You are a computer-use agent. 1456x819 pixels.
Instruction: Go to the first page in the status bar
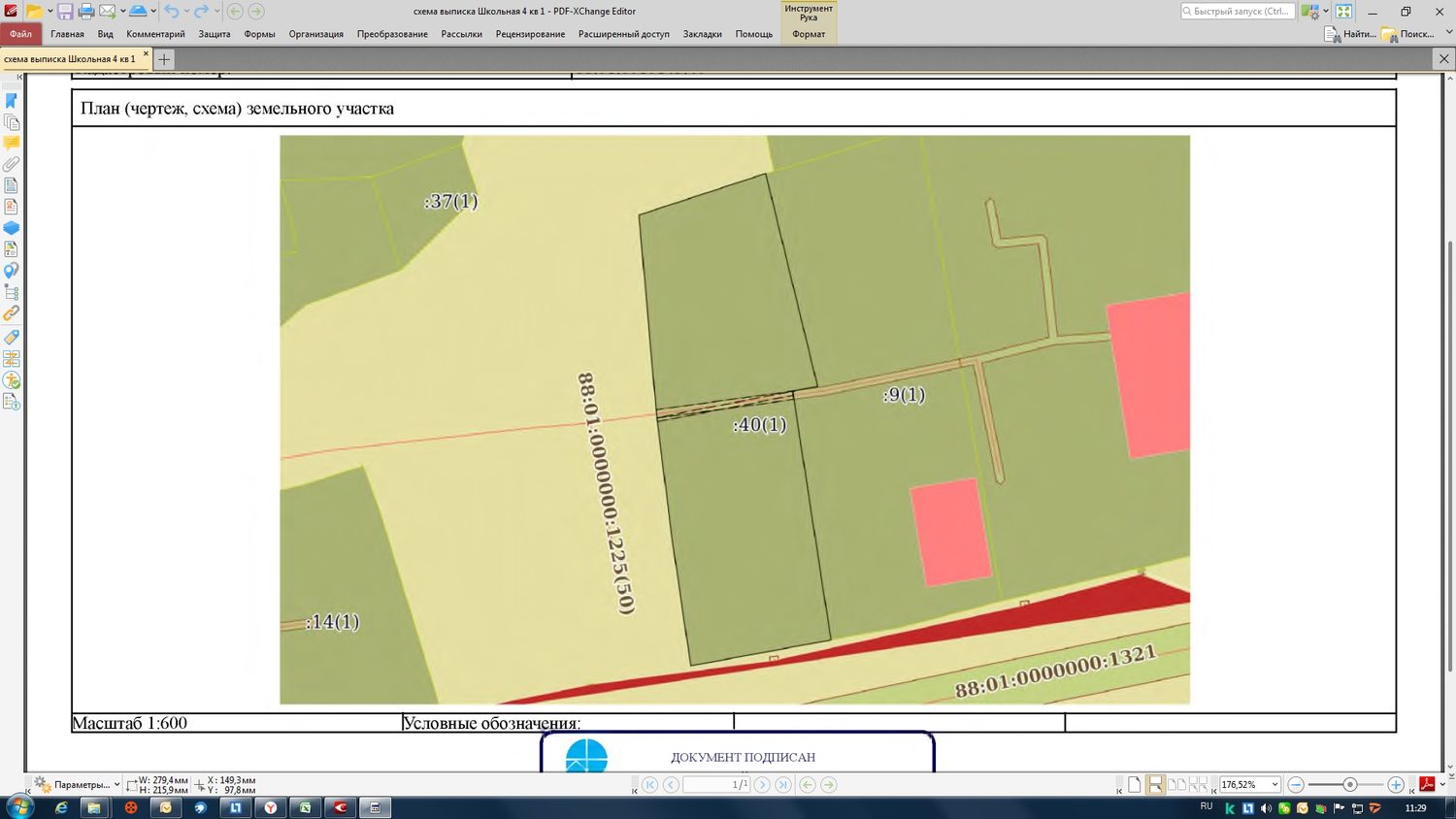point(650,784)
